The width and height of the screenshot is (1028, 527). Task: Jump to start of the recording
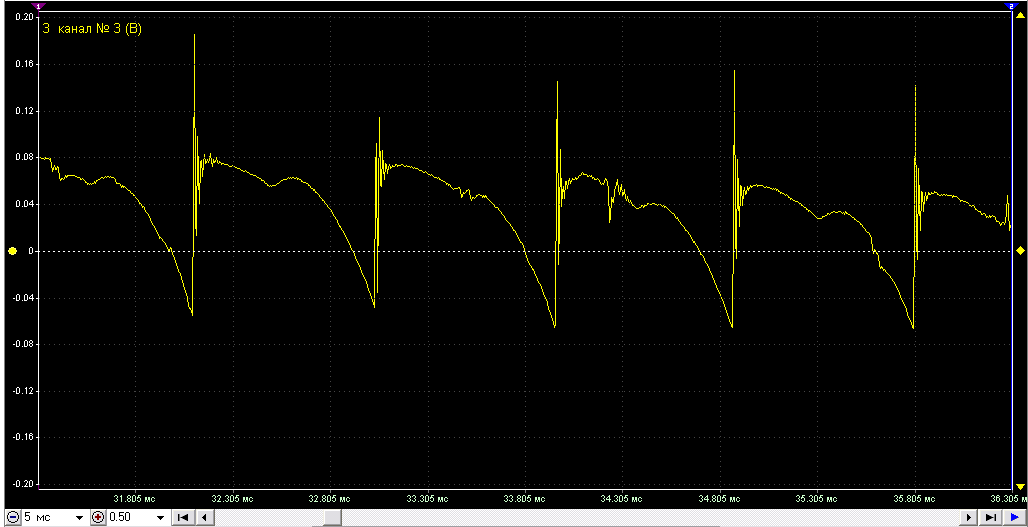182,518
